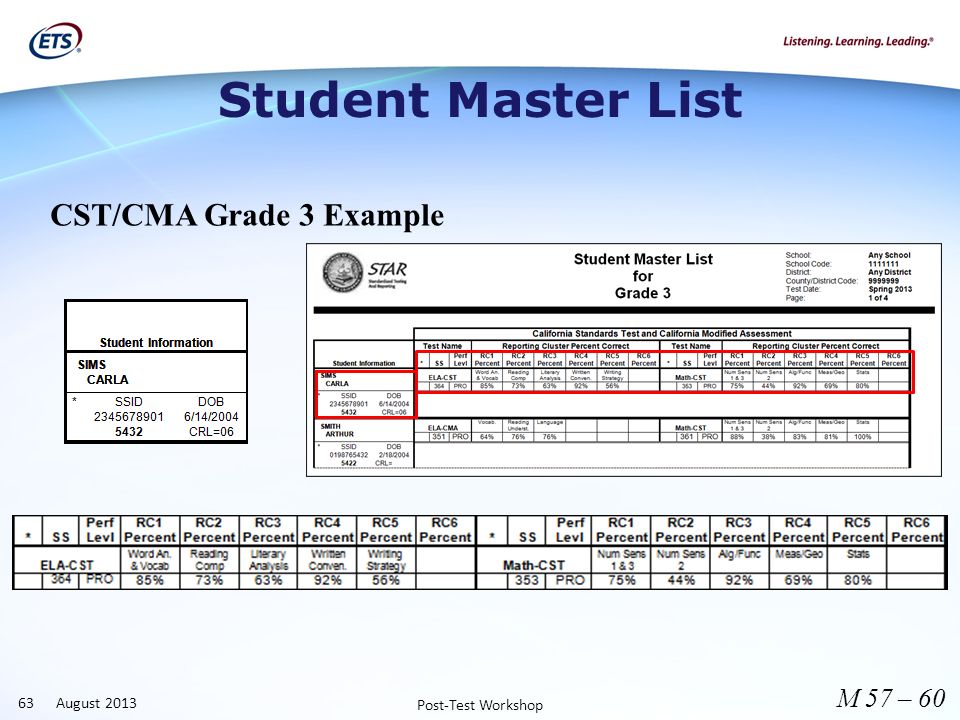Viewport: 960px width, 720px height.
Task: Click 85% under Word An. & Vocab
Action: [x=149, y=580]
